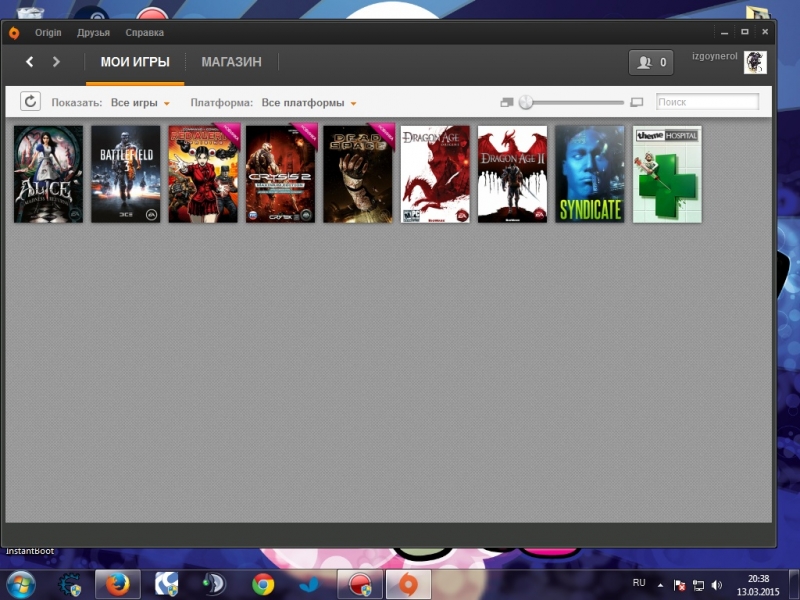The image size is (800, 600).
Task: Click the volume speaker tray icon
Action: pyautogui.click(x=717, y=585)
